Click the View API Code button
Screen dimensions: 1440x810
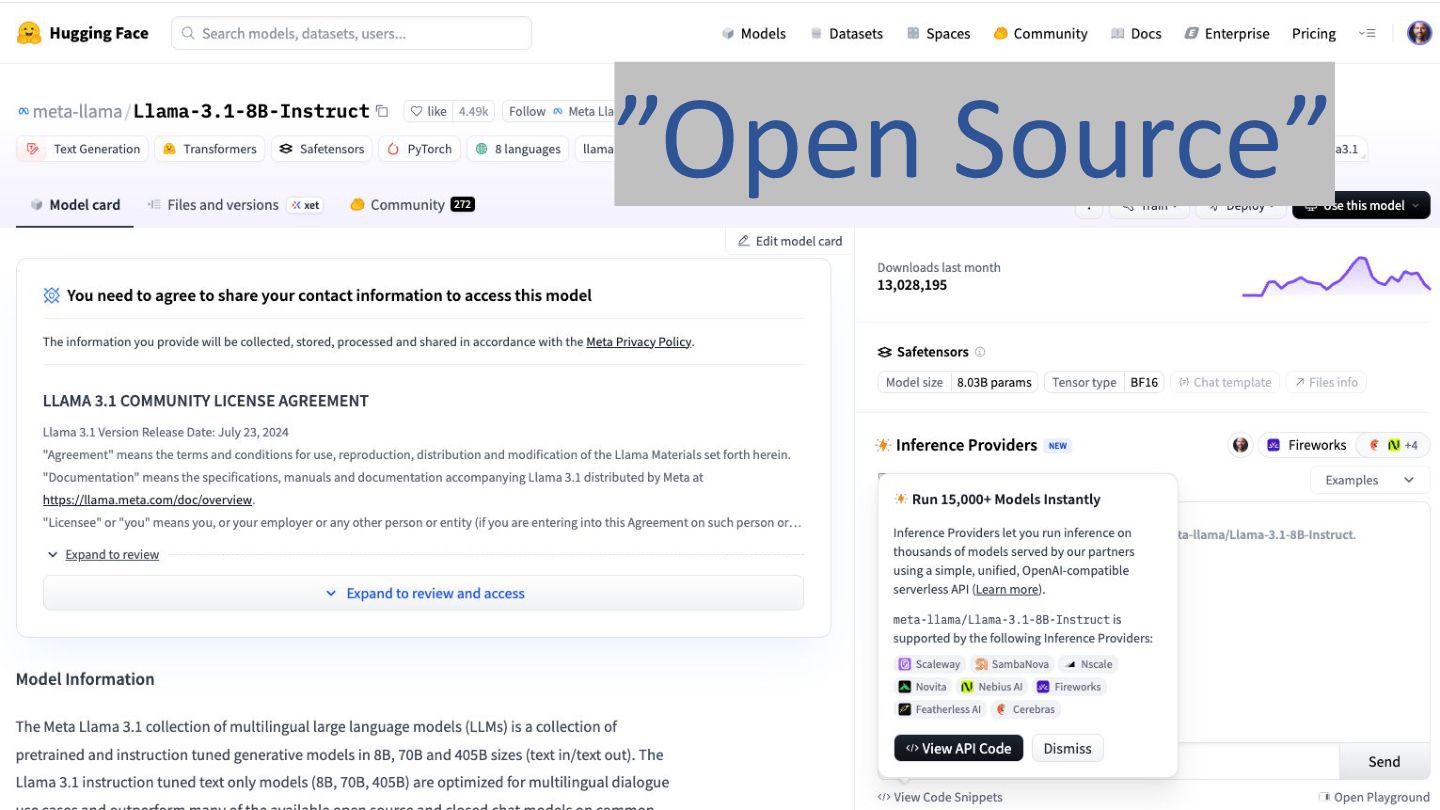click(x=958, y=748)
